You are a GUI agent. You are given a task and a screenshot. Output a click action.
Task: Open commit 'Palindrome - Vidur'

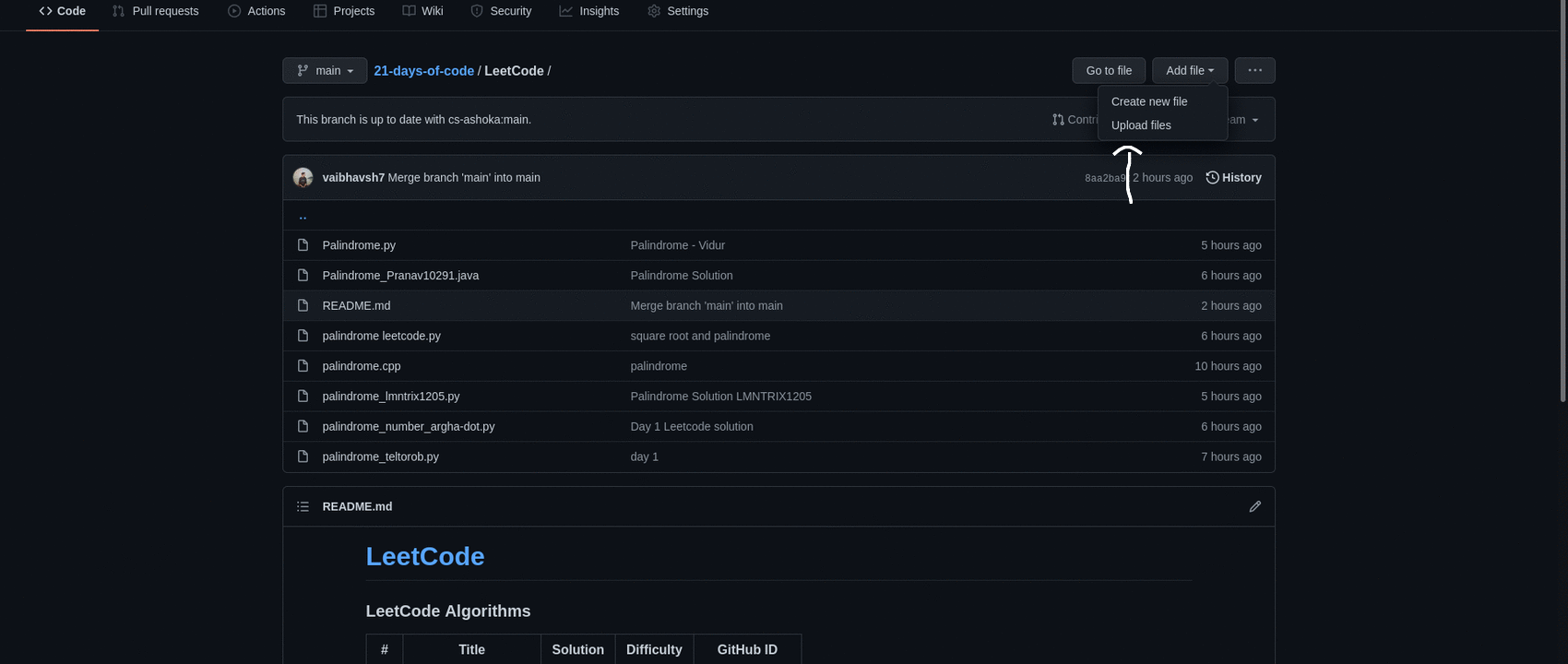[x=678, y=245]
